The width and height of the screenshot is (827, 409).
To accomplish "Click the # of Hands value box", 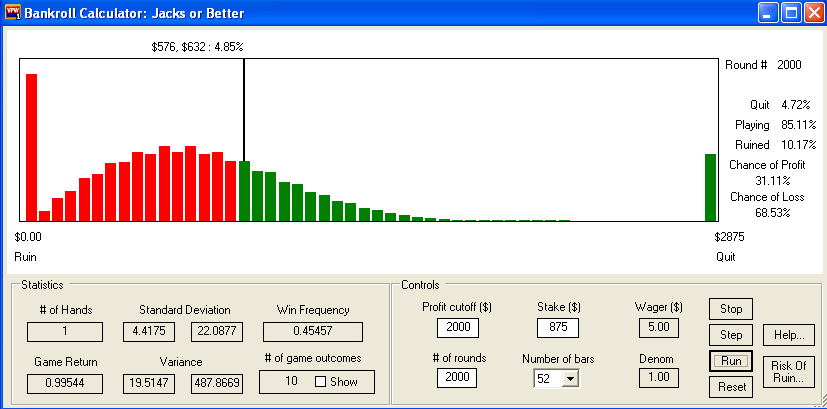I will [x=65, y=332].
